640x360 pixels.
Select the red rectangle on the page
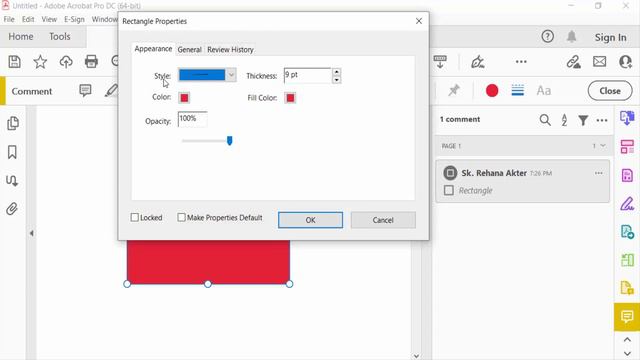[208, 262]
